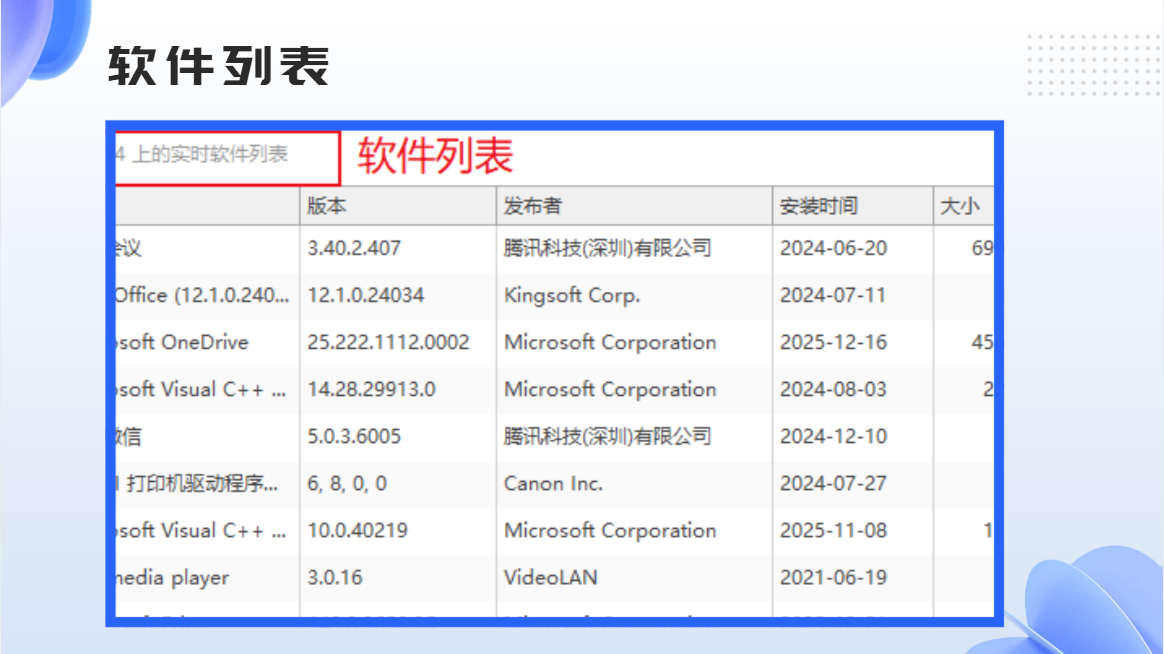Click 腾讯科技 publisher in the 5.0.3.6005 row

coord(607,436)
